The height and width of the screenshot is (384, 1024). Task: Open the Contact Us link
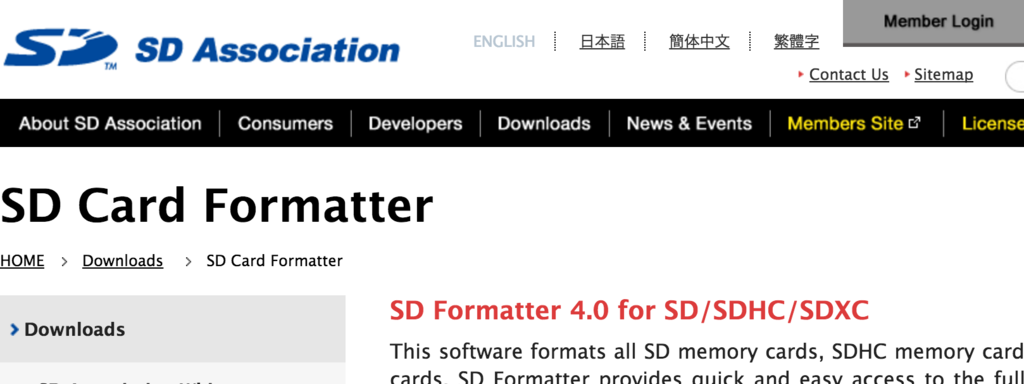[848, 74]
